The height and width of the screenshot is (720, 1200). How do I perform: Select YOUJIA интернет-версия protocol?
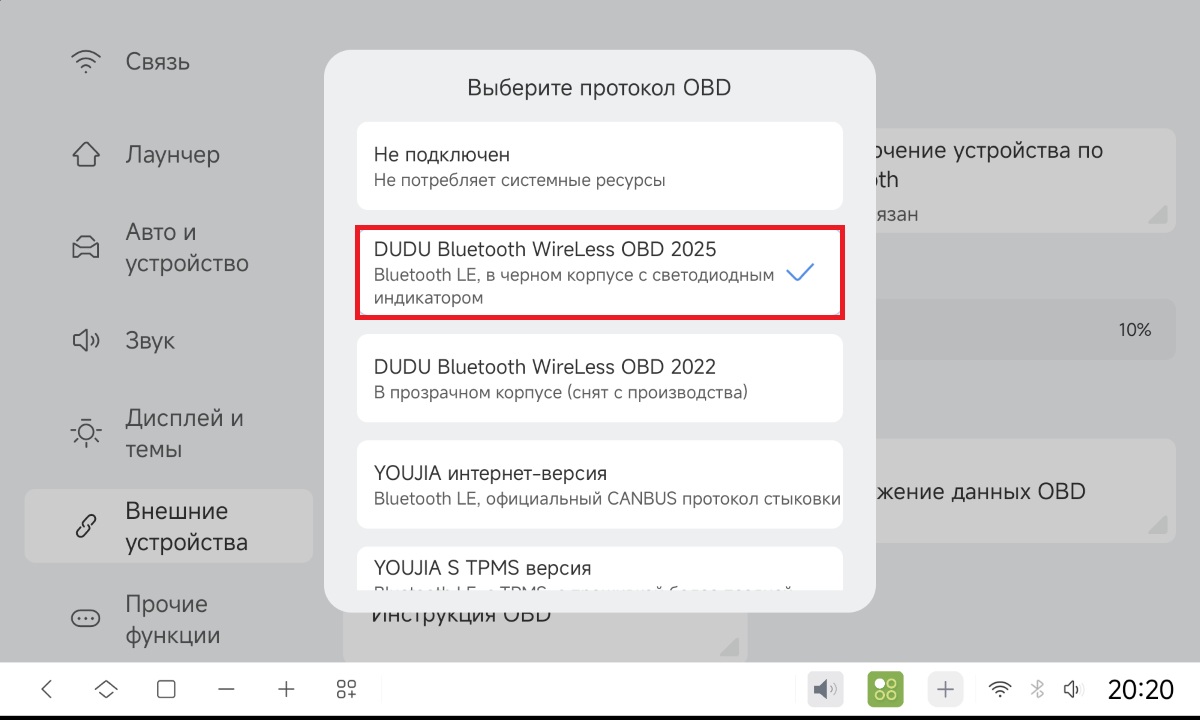click(599, 484)
